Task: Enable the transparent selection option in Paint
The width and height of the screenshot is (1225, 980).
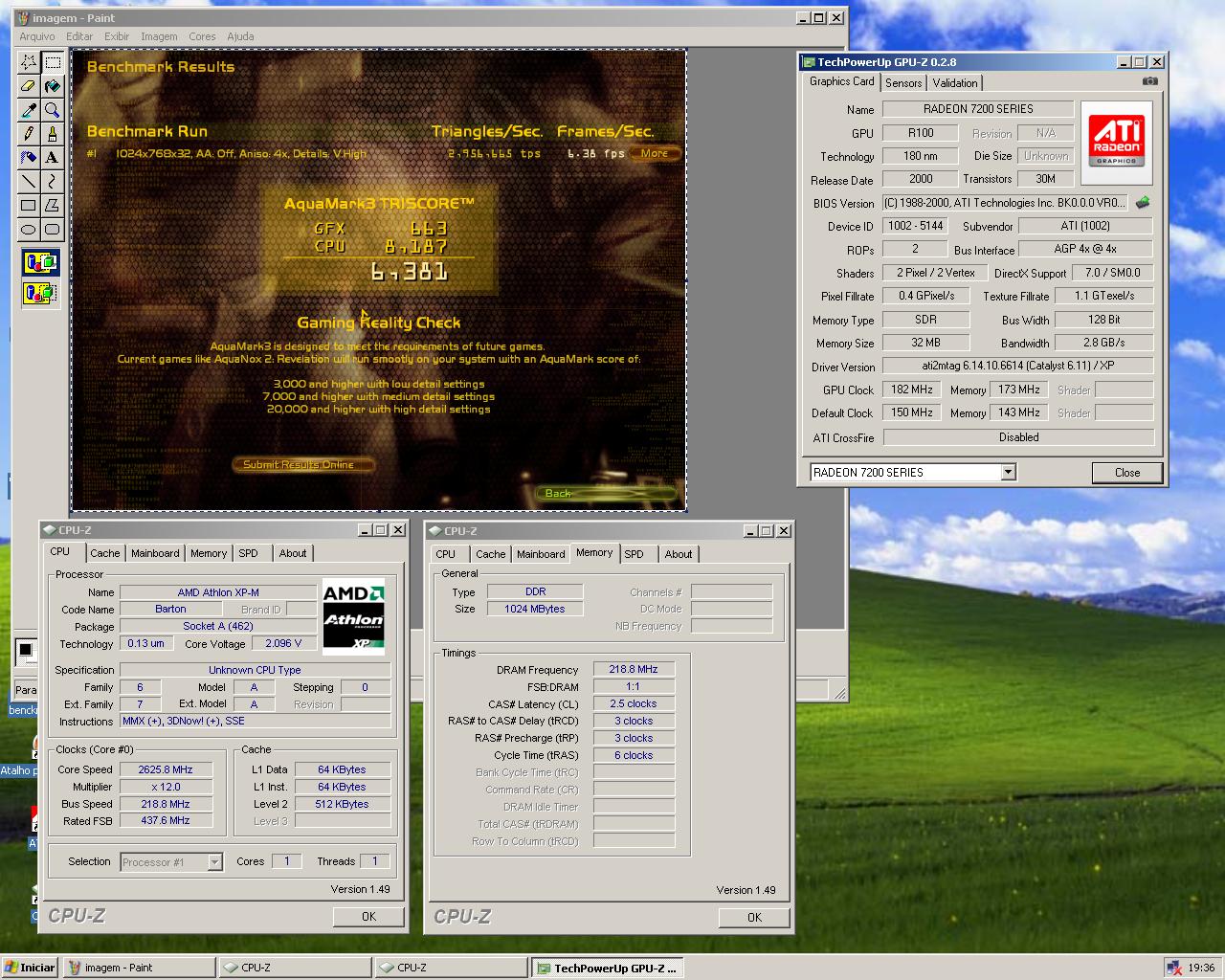Action: pos(41,292)
